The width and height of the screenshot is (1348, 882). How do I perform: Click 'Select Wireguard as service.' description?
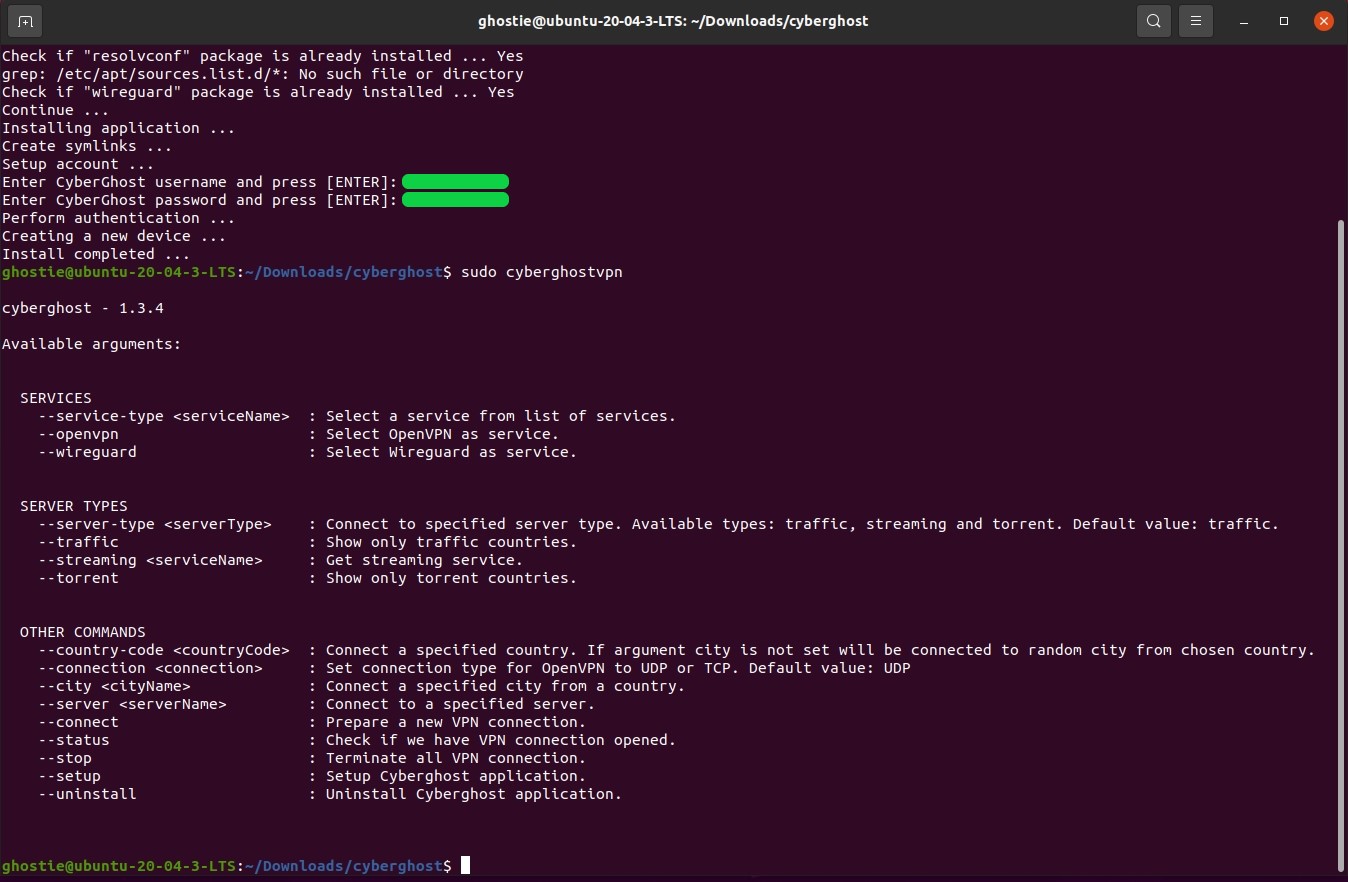451,452
